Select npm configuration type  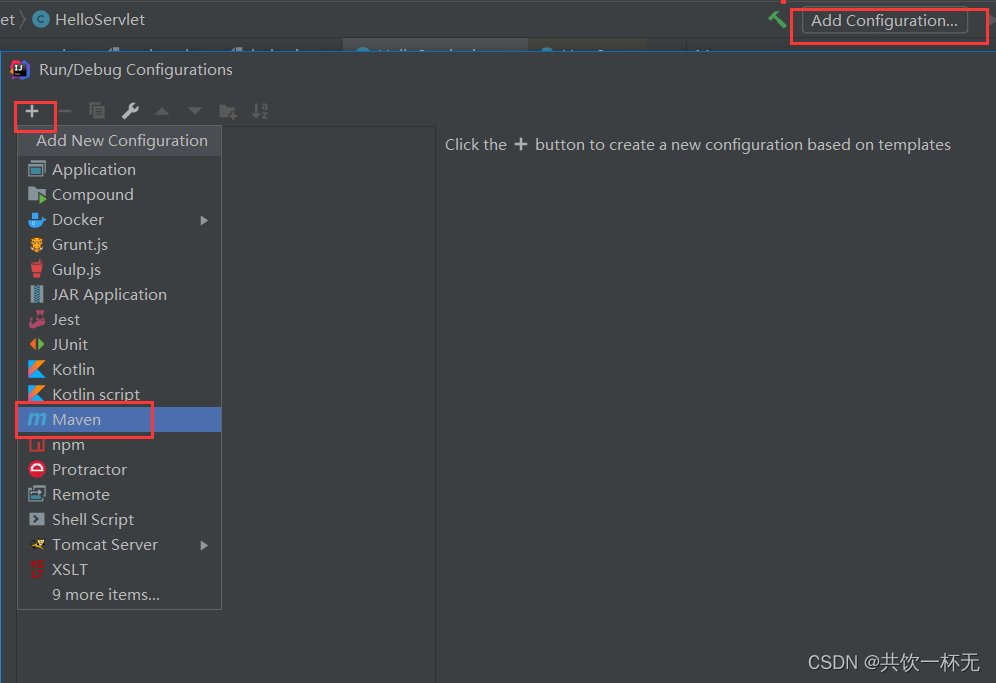click(x=119, y=445)
